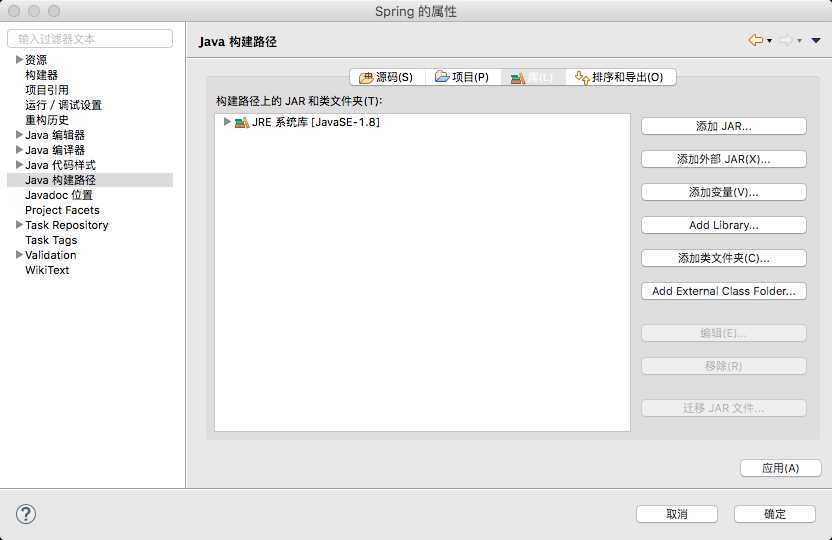Expand the Java 编辑器 tree node

click(x=19, y=135)
